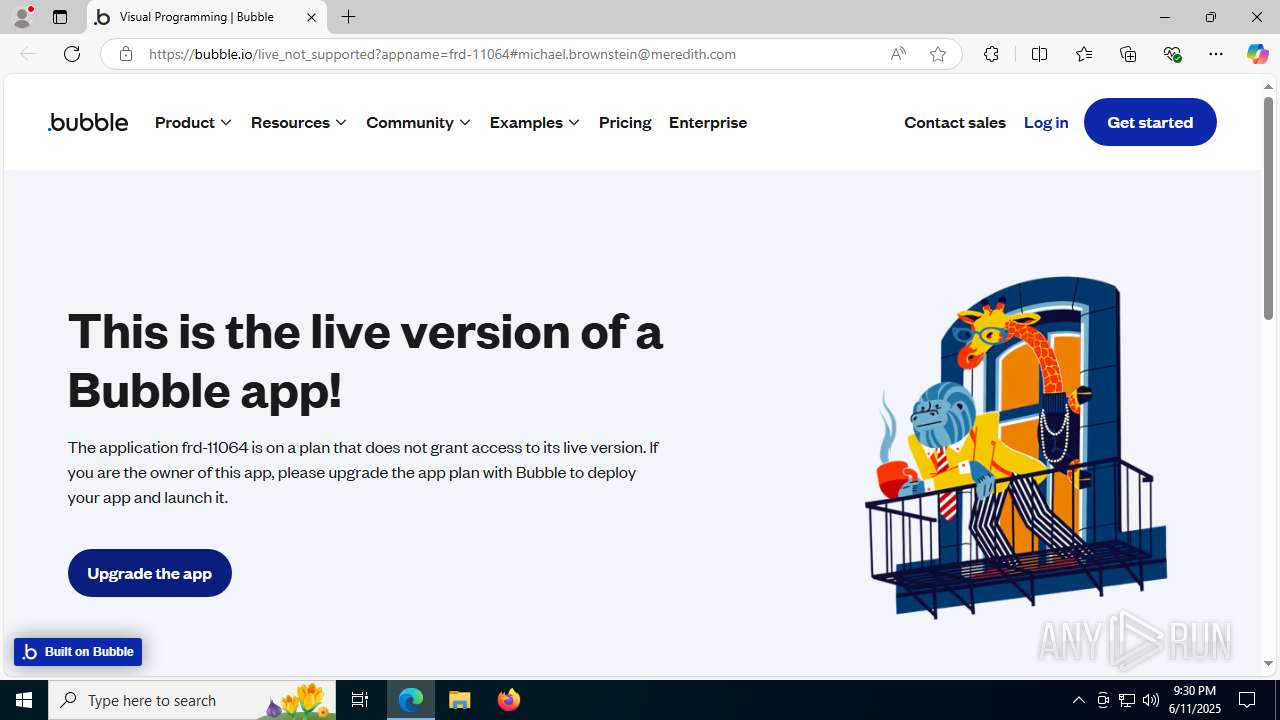Open the Copilot sidebar icon
The width and height of the screenshot is (1280, 720).
click(x=1257, y=54)
